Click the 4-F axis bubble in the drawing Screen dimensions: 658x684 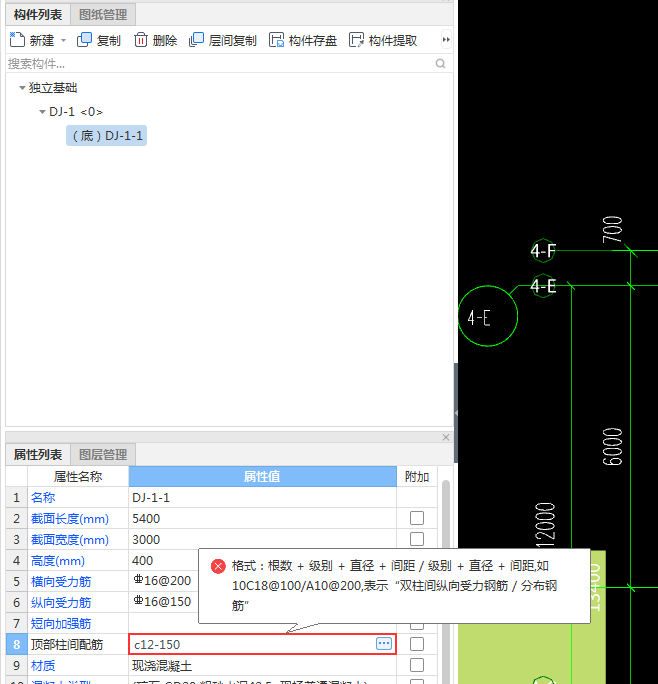(543, 250)
